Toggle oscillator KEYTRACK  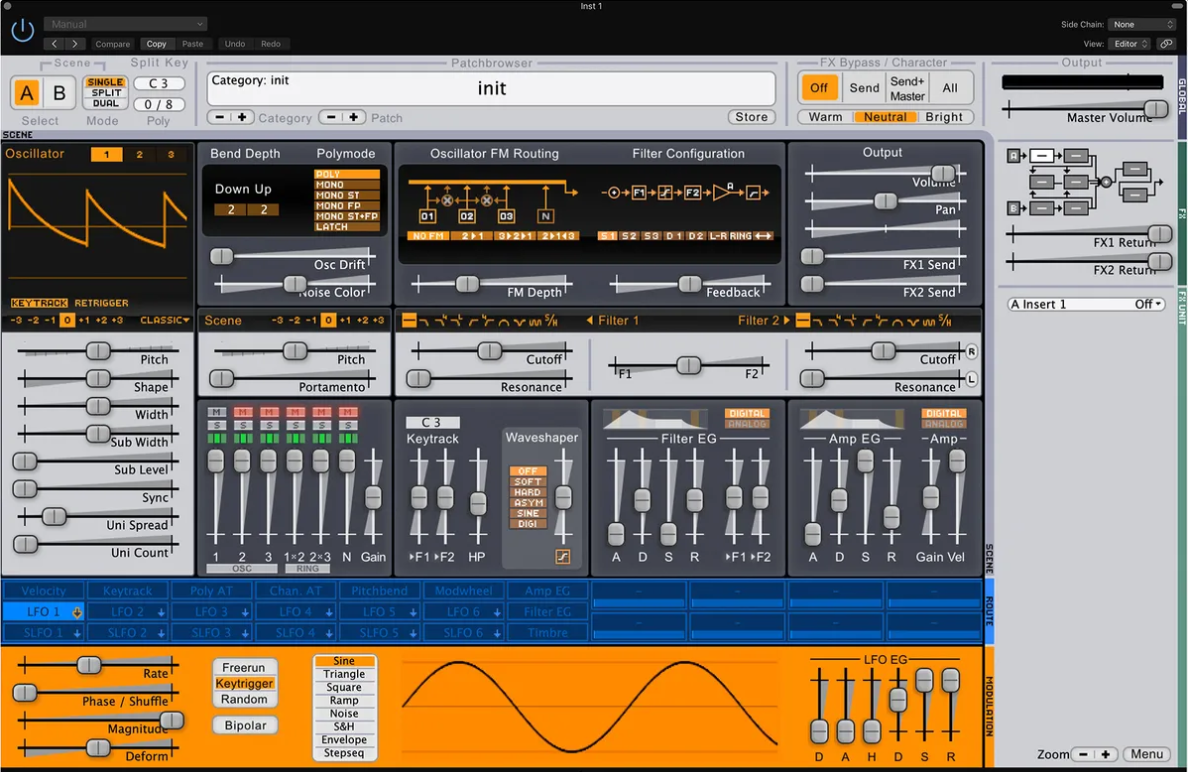[x=39, y=303]
